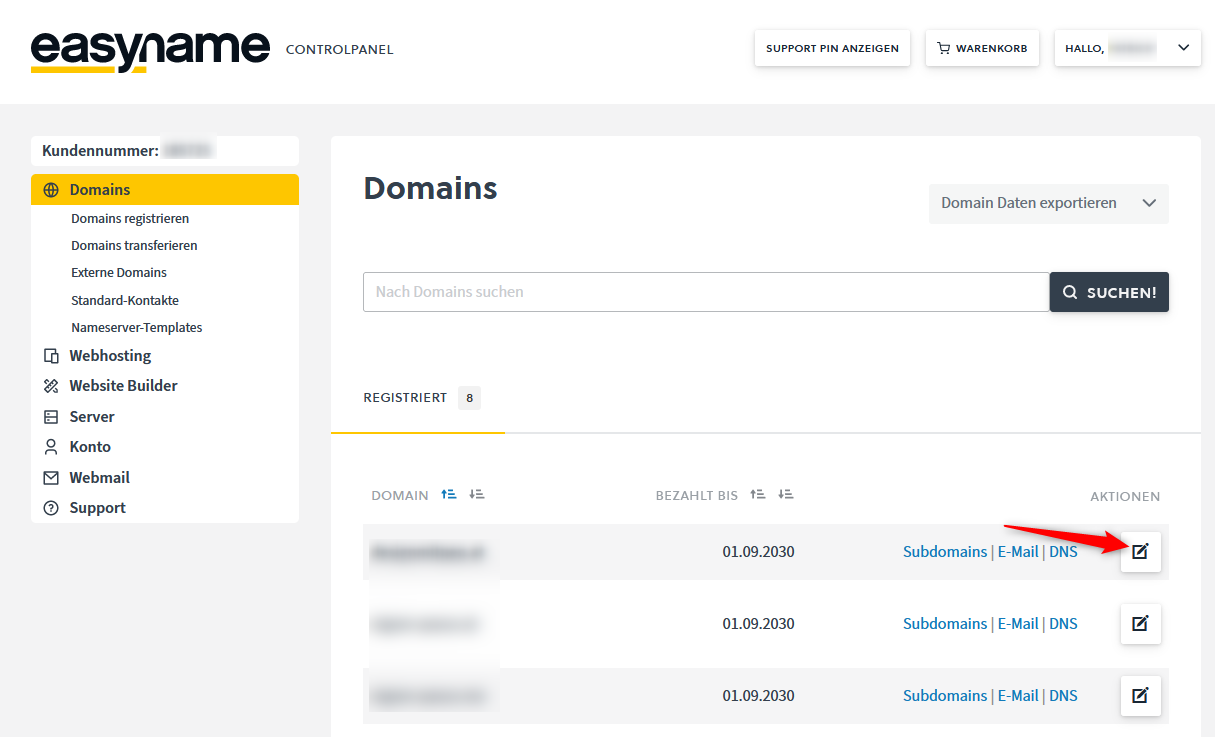Screen dimensions: 1215x737
Task: Click the 01.09.2030 date in second row
Action: coord(758,624)
